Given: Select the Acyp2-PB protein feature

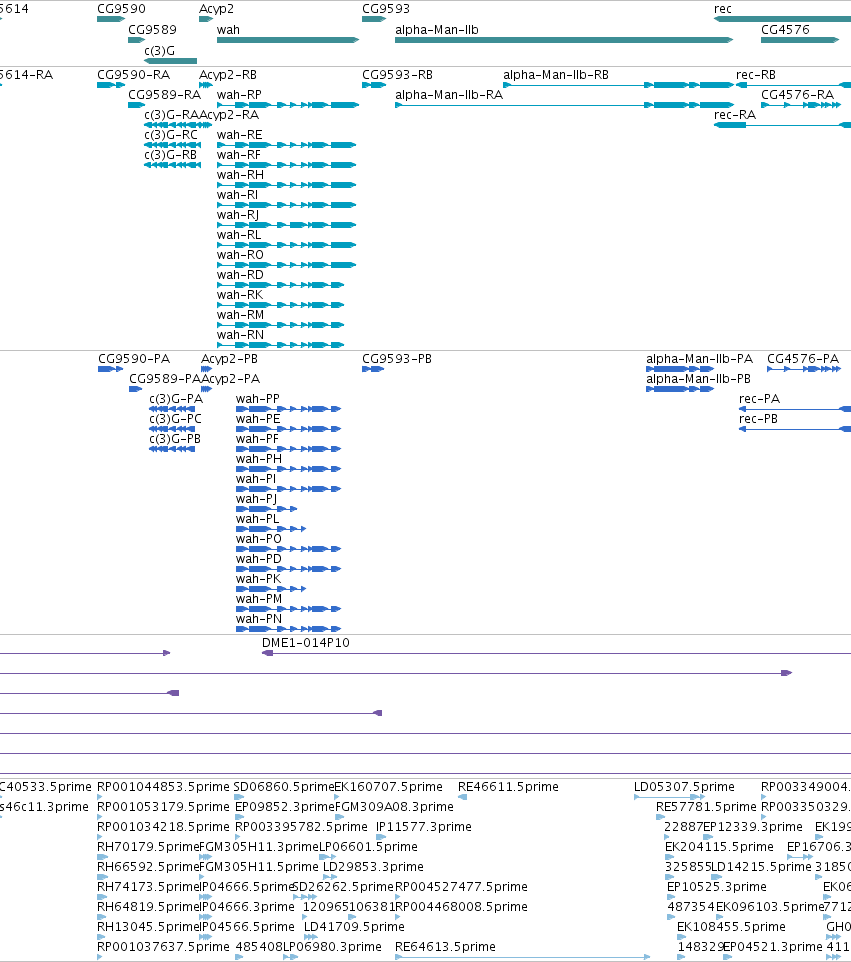Looking at the screenshot, I should click(x=206, y=369).
